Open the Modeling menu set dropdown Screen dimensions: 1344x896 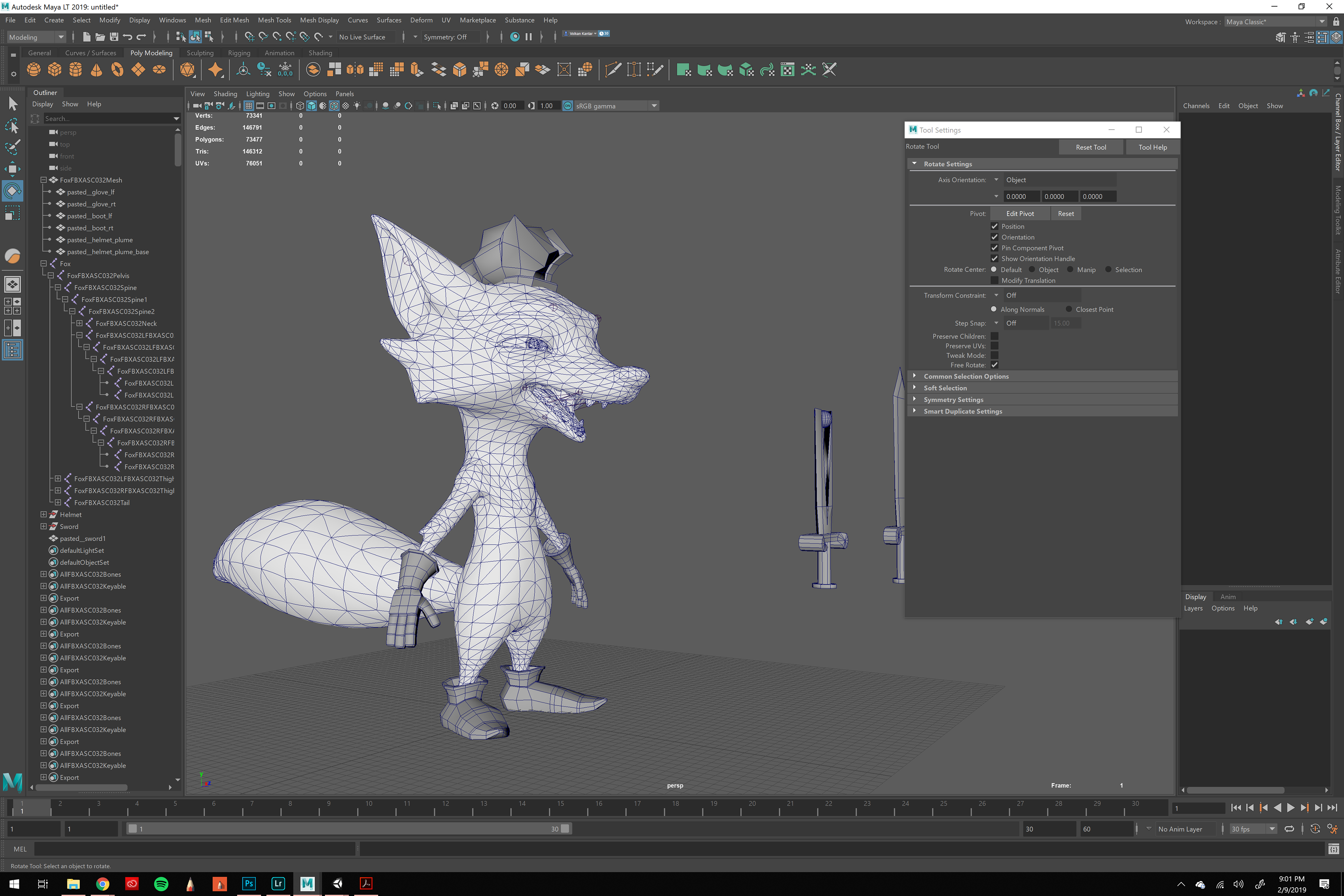coord(36,37)
